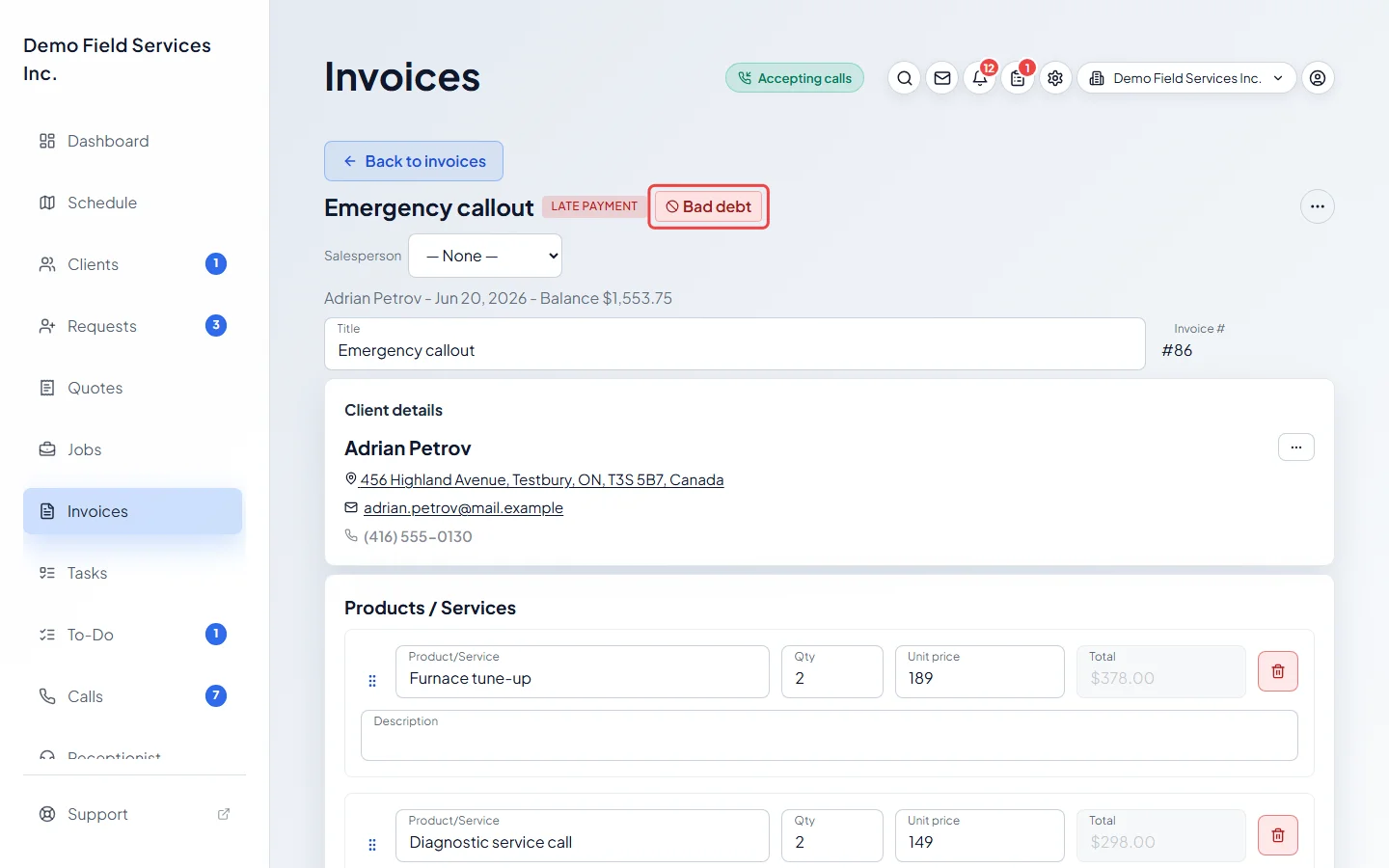Open Tasks in sidebar

133,573
